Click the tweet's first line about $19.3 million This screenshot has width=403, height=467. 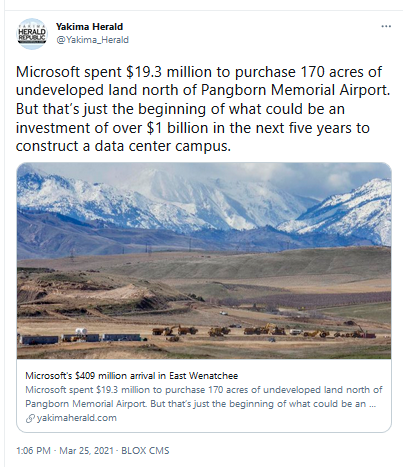pyautogui.click(x=199, y=72)
